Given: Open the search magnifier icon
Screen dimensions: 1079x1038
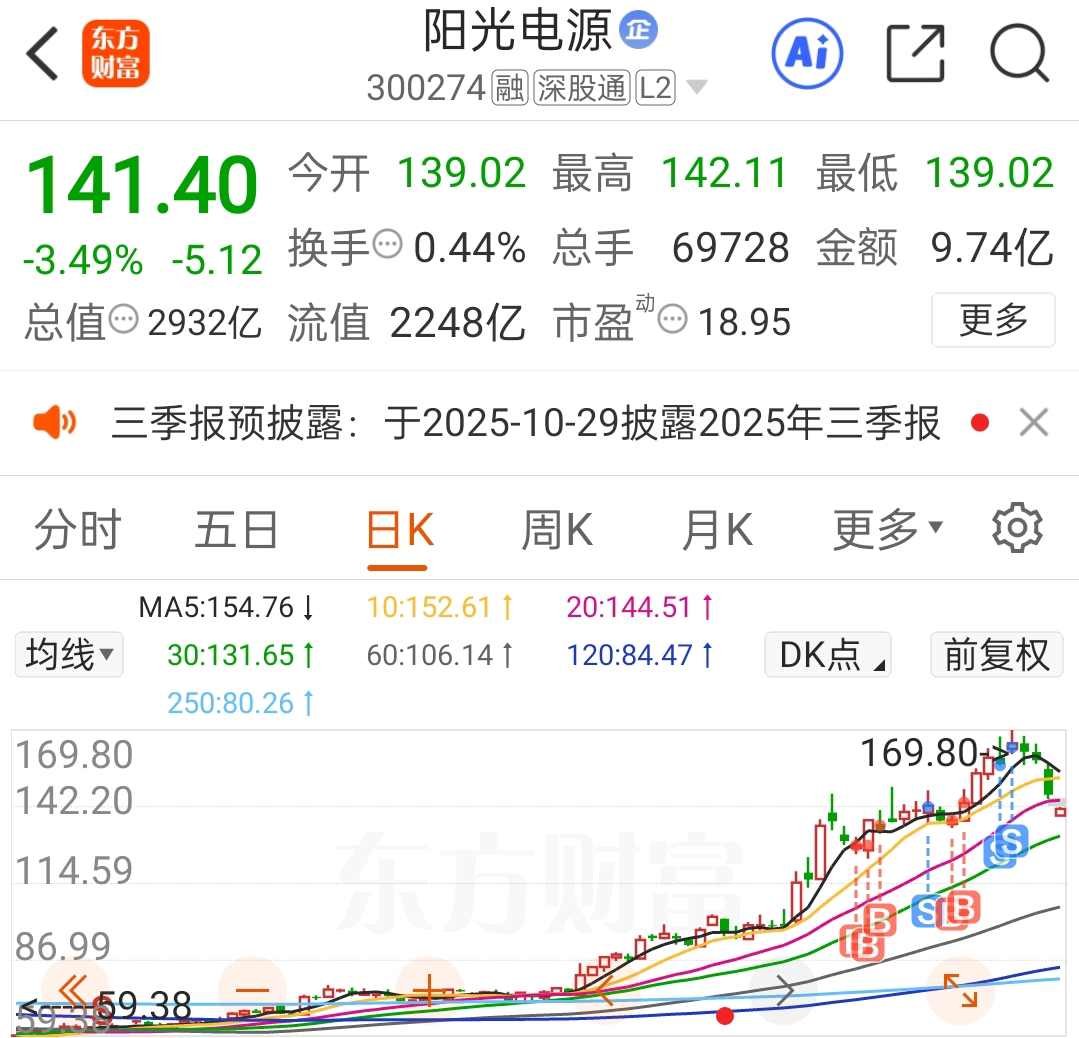Looking at the screenshot, I should (x=1019, y=54).
